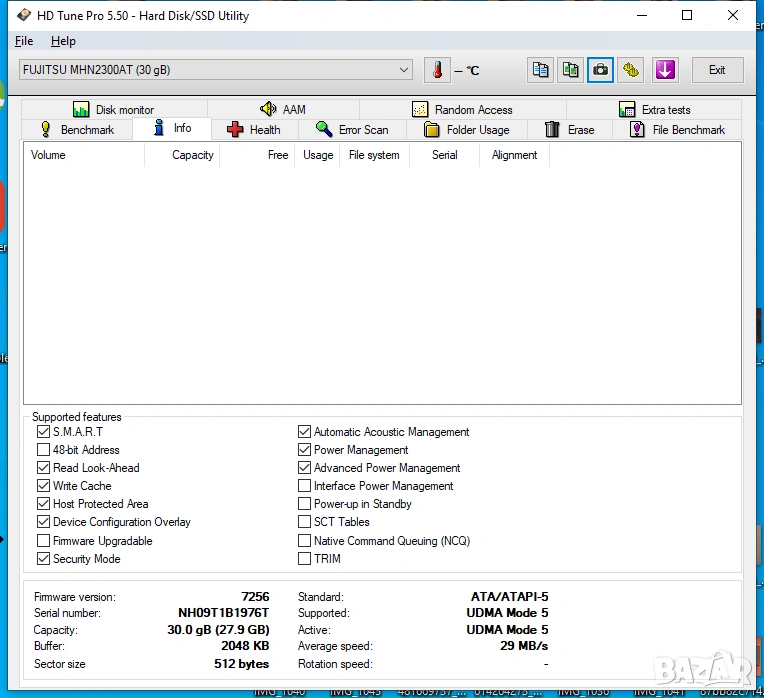Toggle the TRIM checkbox
764x698 pixels.
(x=304, y=559)
